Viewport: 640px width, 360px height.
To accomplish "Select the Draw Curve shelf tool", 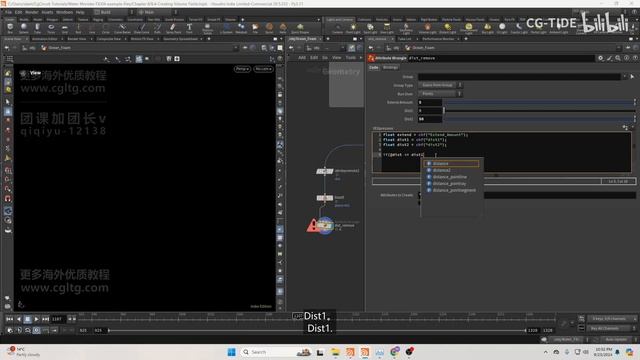I will coord(142,28).
